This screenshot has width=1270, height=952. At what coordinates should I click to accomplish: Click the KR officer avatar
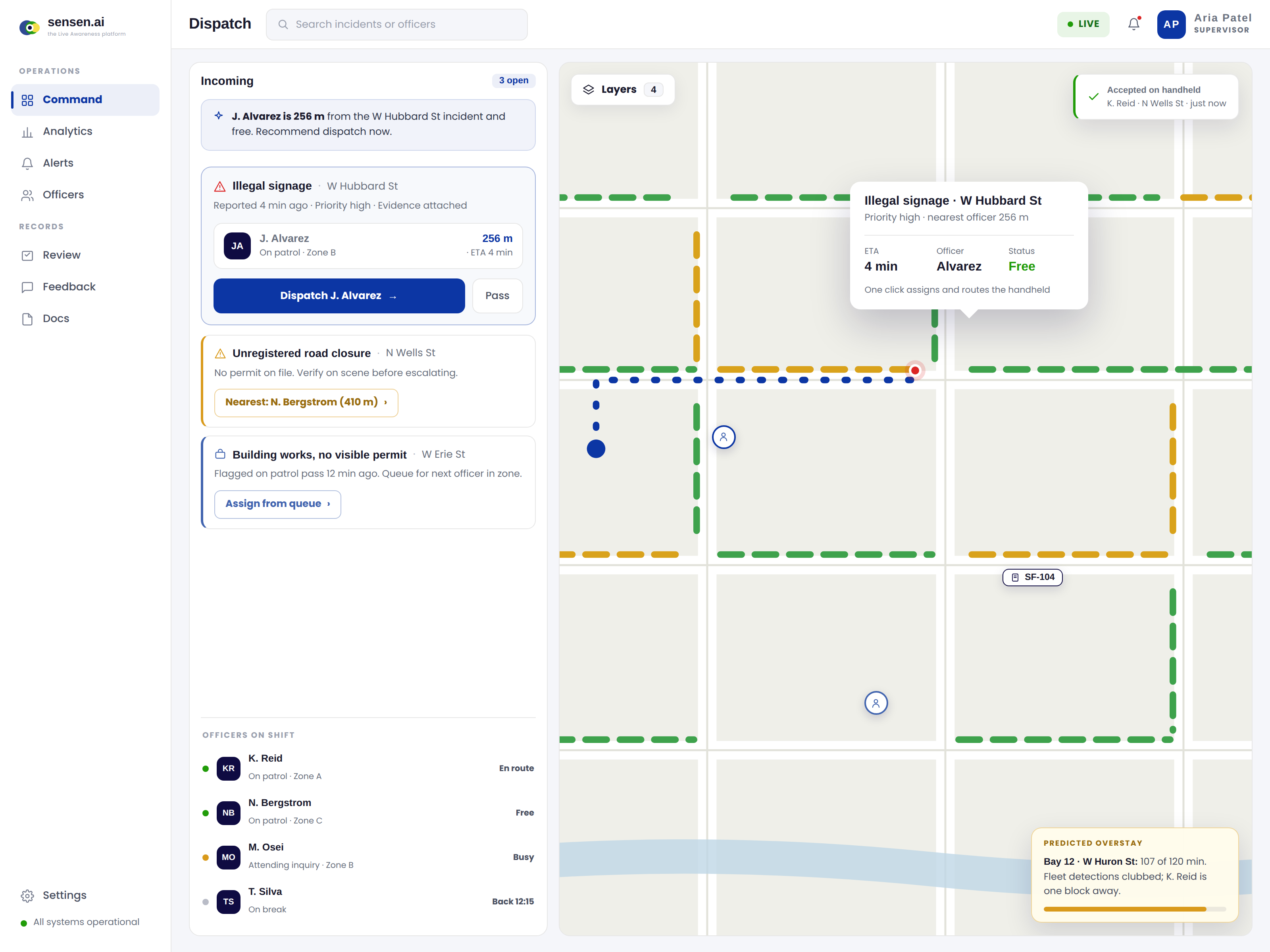click(229, 768)
